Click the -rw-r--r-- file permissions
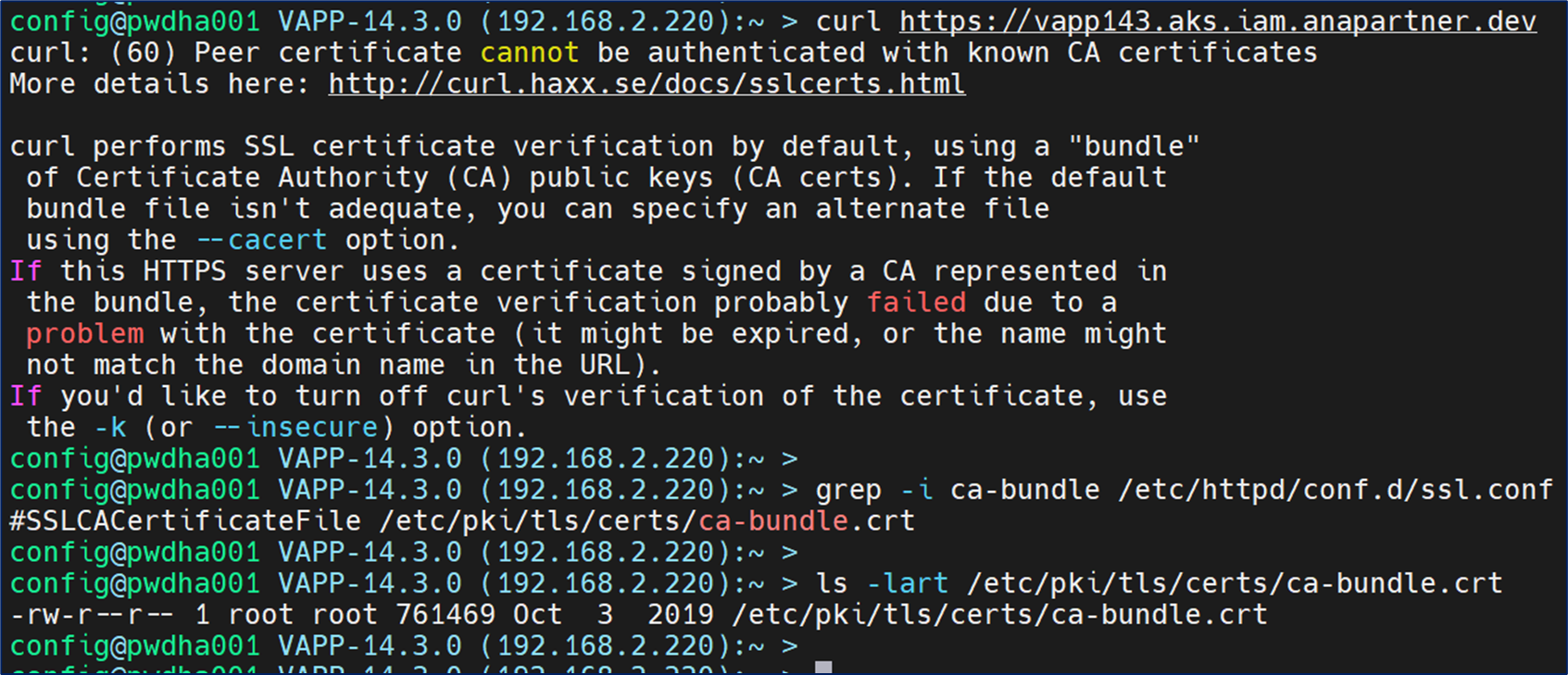This screenshot has width=1568, height=675. tap(93, 615)
